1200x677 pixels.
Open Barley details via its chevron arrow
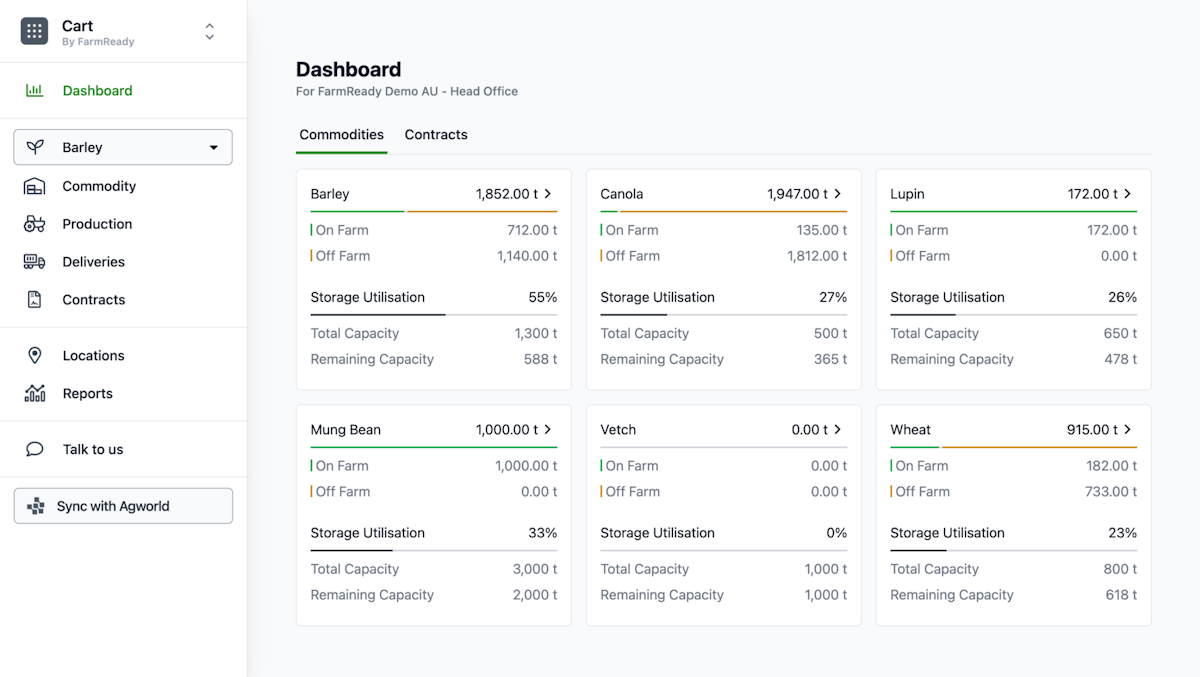[x=548, y=194]
